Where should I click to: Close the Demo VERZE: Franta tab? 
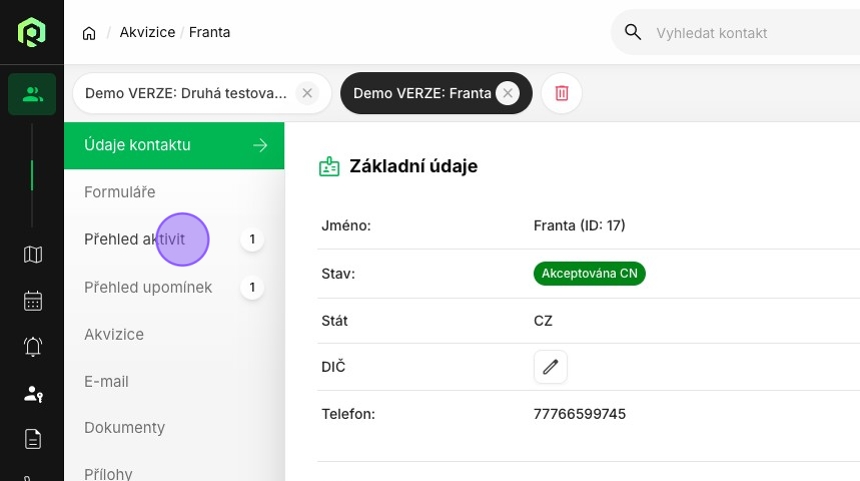508,93
